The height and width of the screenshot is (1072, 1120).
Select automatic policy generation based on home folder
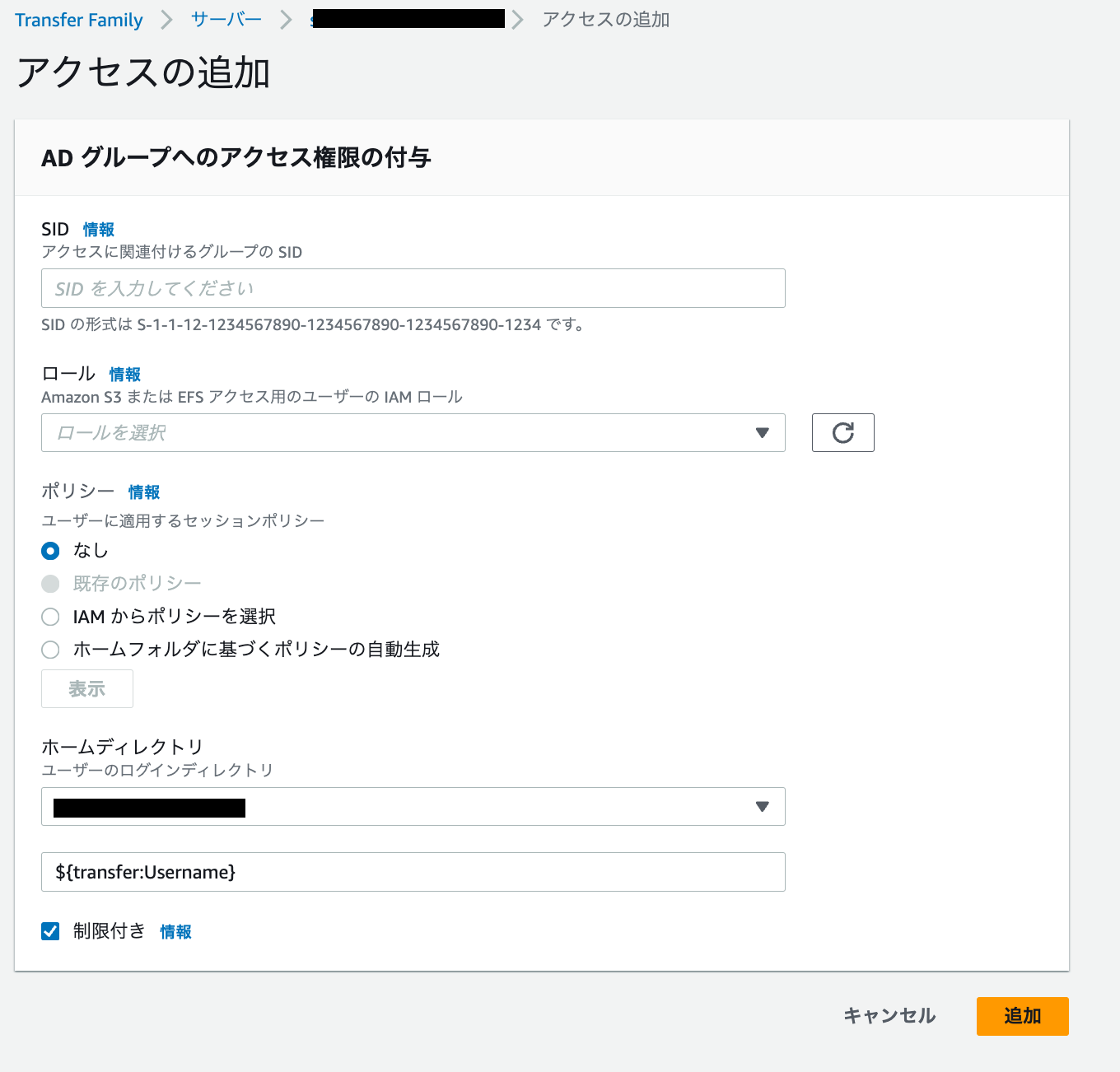(50, 650)
